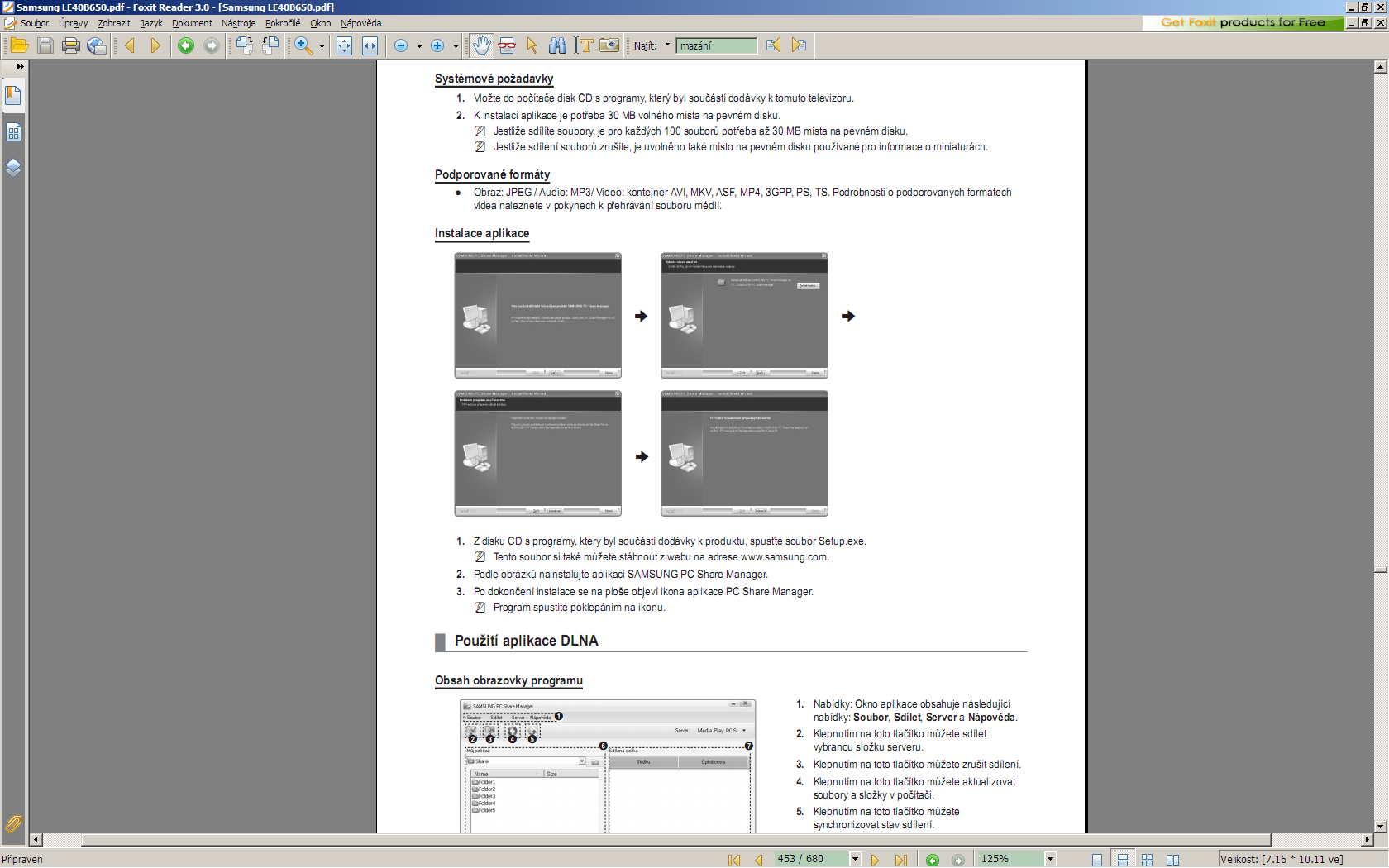Go to previous page in status bar
The width and height of the screenshot is (1389, 868).
click(758, 860)
